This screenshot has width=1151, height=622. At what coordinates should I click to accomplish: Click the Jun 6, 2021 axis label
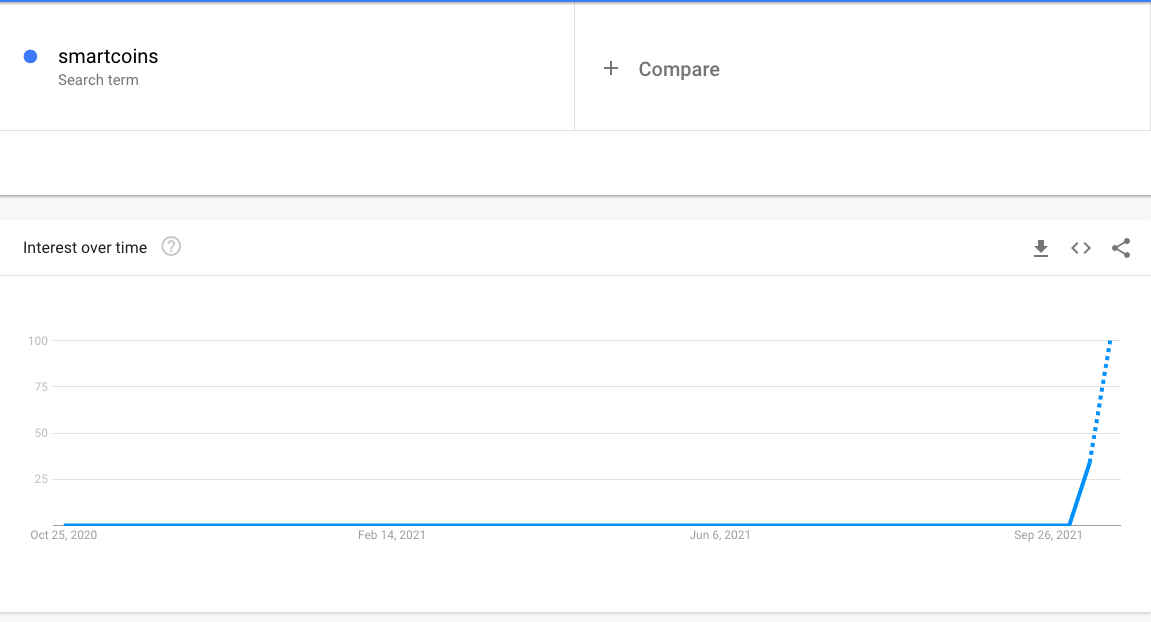720,535
